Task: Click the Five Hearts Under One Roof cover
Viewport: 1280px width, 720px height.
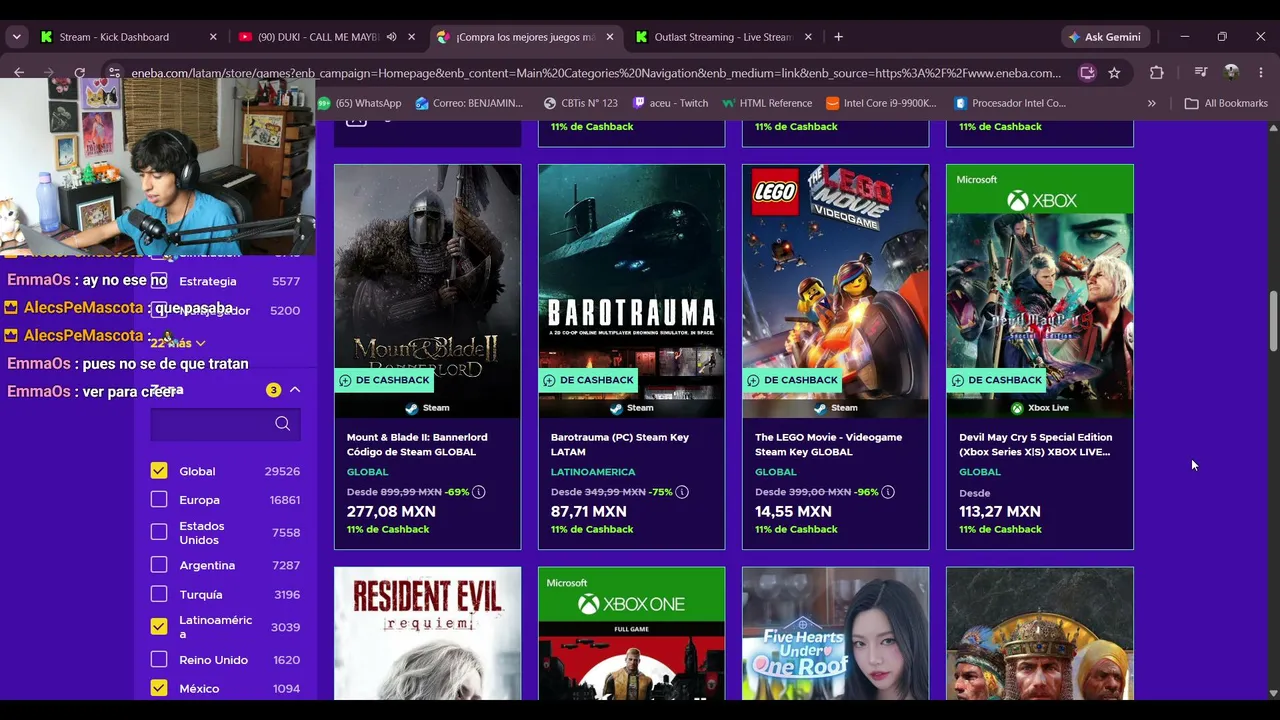Action: click(x=835, y=634)
